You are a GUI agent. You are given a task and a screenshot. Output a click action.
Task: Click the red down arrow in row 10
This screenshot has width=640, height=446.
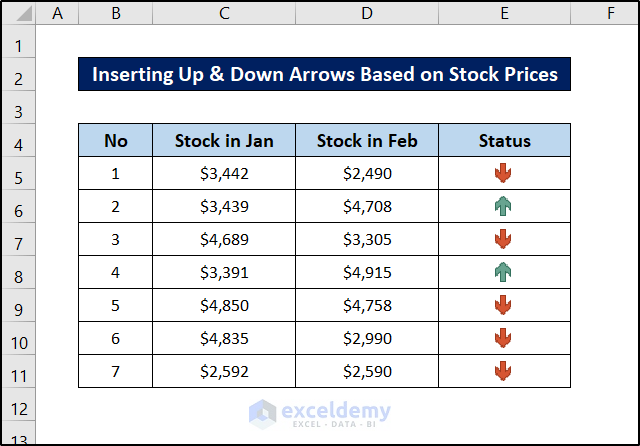[x=503, y=339]
